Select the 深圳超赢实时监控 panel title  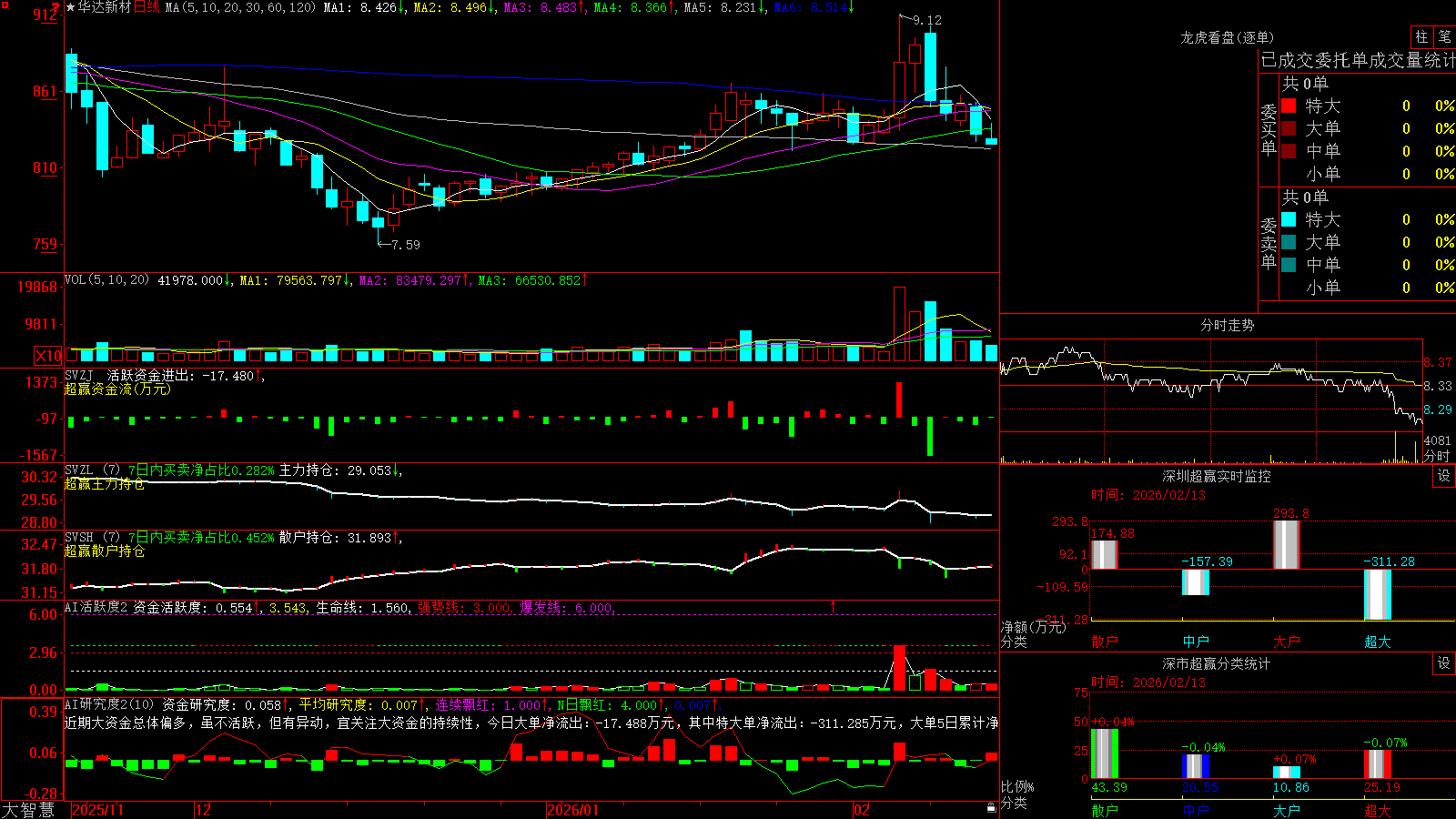coord(1216,476)
